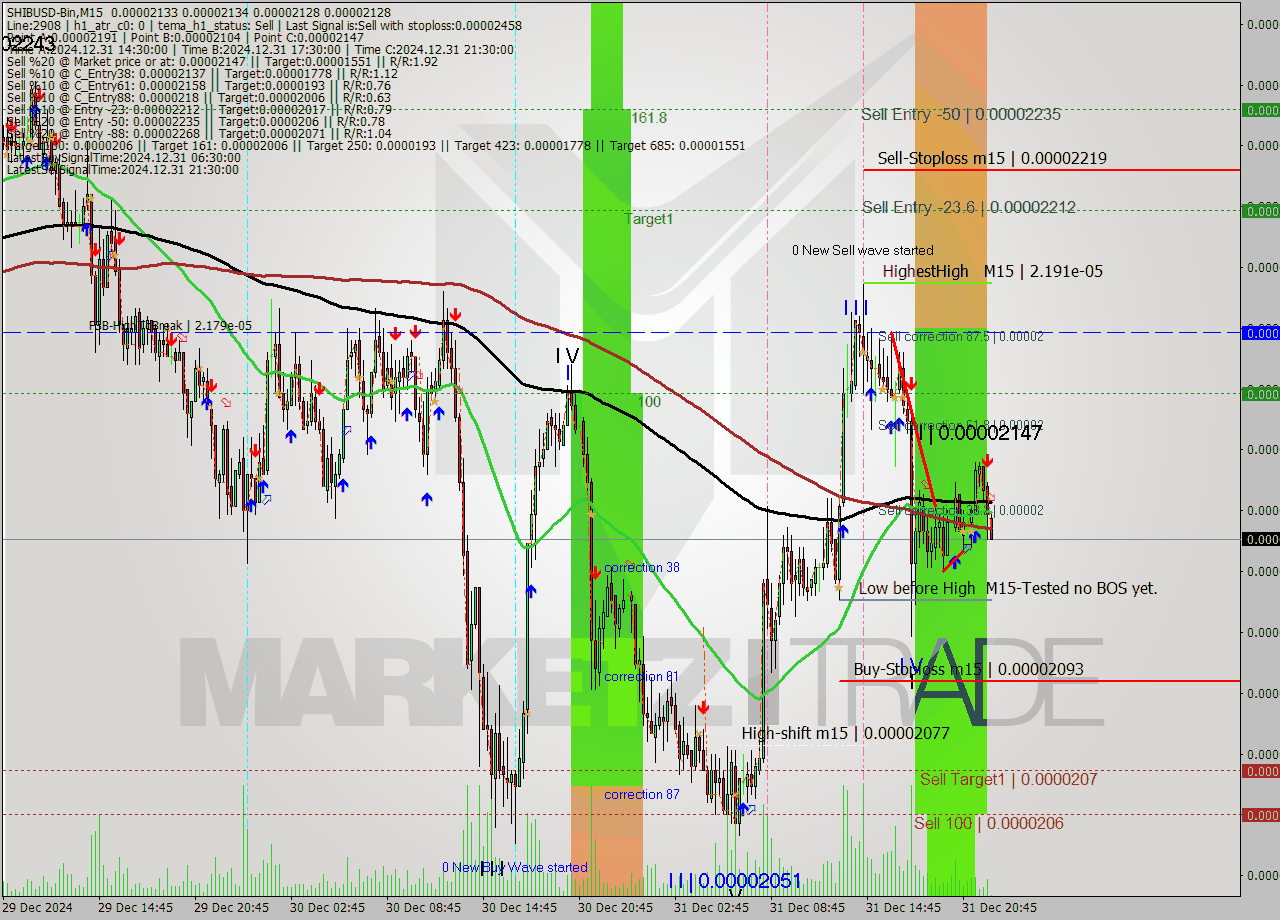Select the '| | | 0.00002051' wave label
This screenshot has width=1280, height=920.
click(x=734, y=881)
